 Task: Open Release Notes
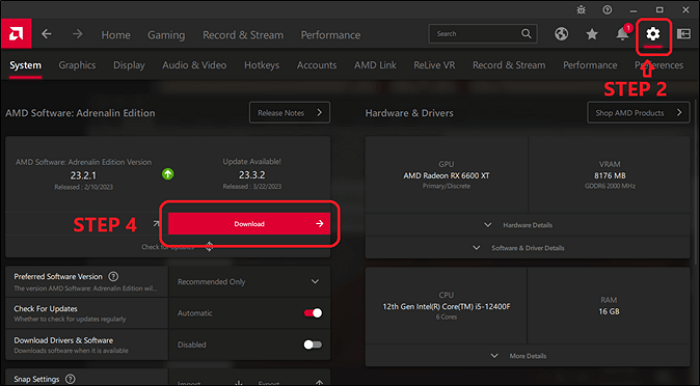click(x=289, y=112)
